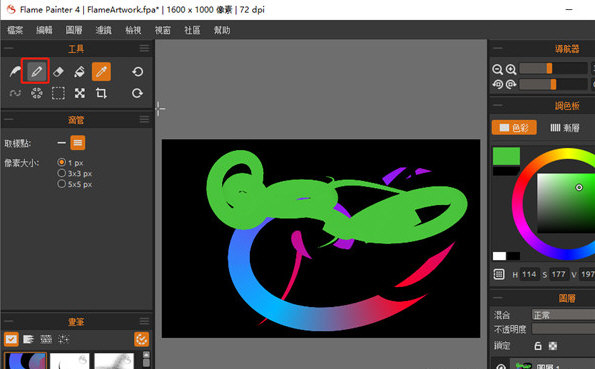Select the fill bucket tool

[79, 71]
